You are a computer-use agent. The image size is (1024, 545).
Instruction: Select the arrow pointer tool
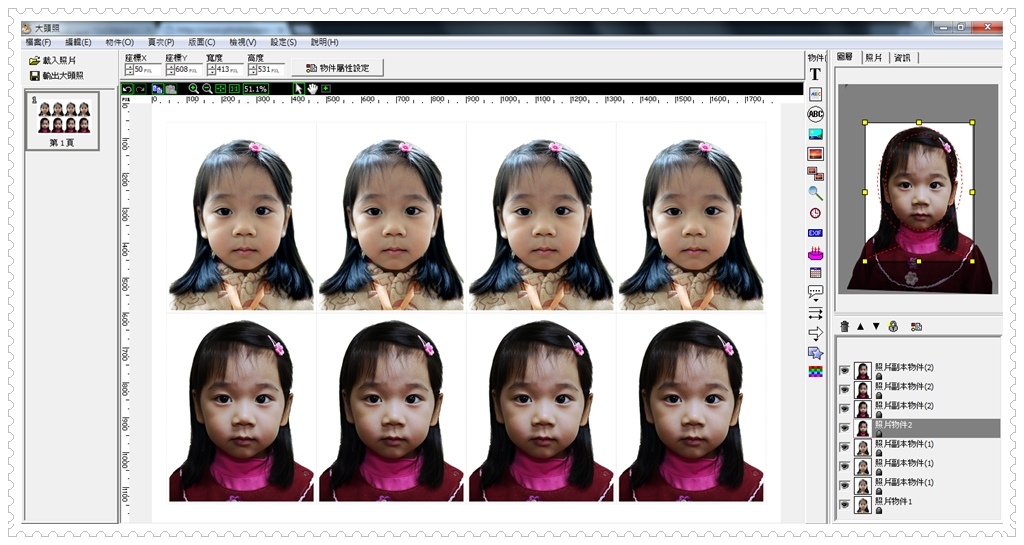[x=298, y=89]
